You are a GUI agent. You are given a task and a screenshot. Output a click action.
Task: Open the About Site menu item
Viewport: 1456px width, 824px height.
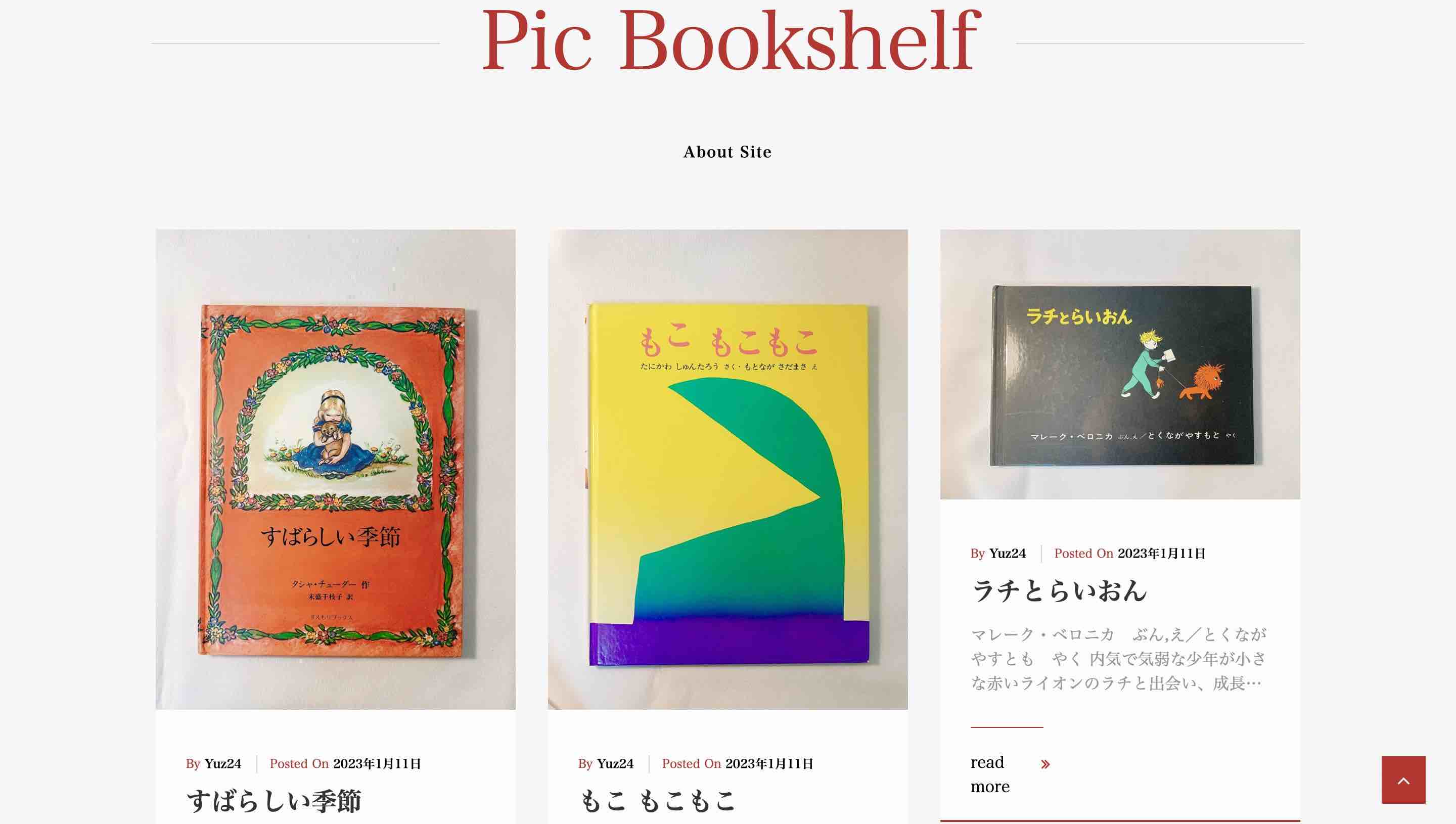tap(727, 152)
